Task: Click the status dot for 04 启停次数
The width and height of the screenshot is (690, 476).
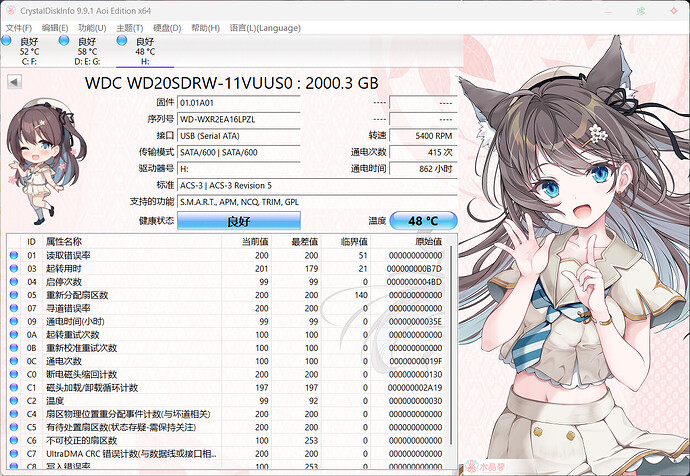Action: (x=14, y=282)
